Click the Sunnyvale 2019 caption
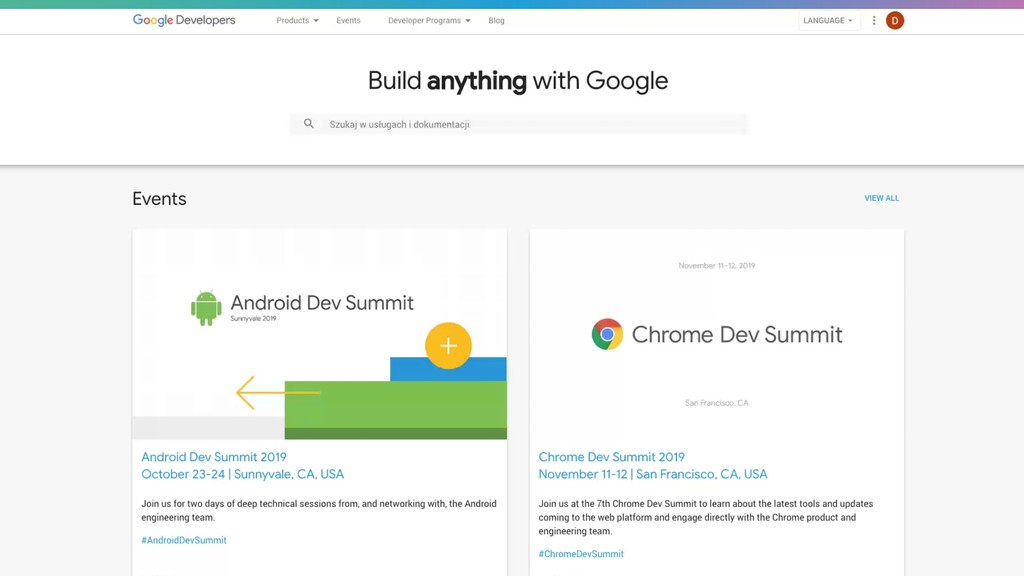The width and height of the screenshot is (1024, 576). pos(253,319)
